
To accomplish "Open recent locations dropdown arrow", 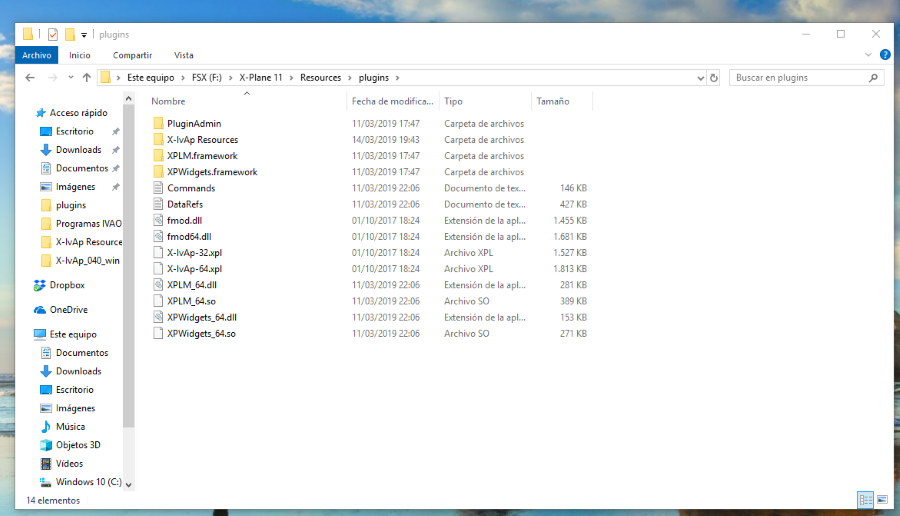I will click(x=71, y=77).
